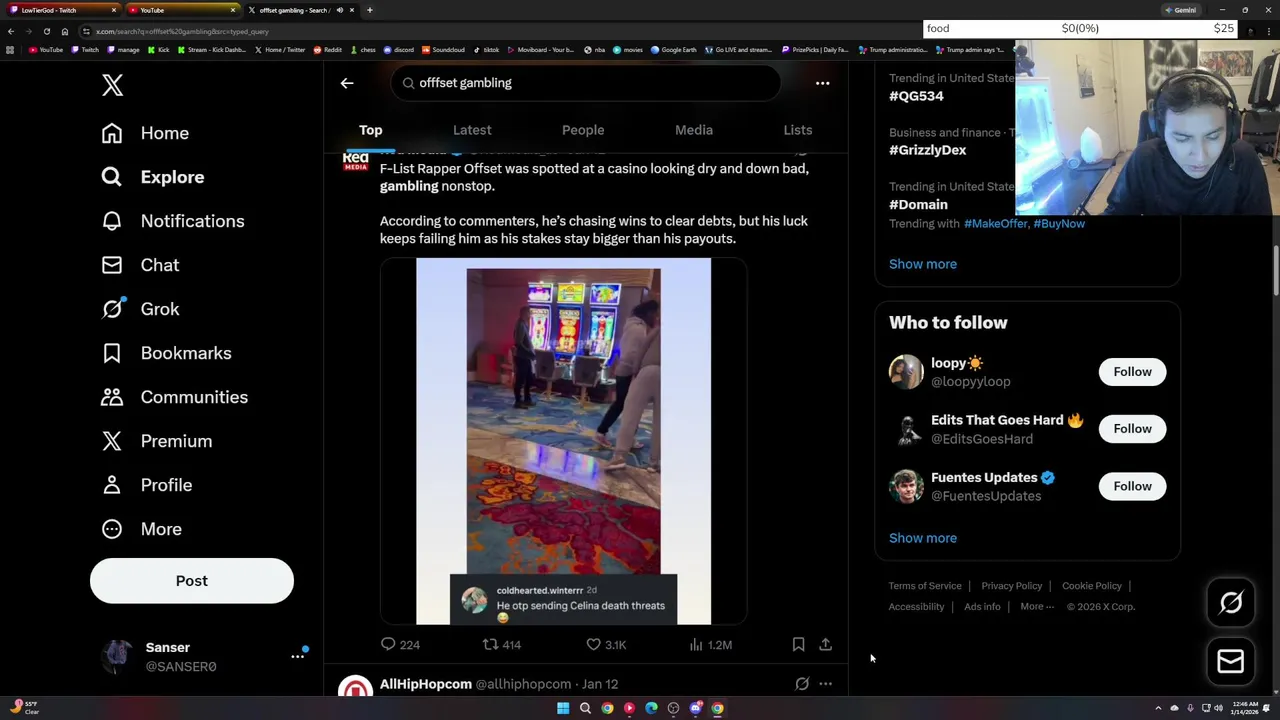The width and height of the screenshot is (1280, 720).
Task: Open the More menu in the sidebar
Action: click(141, 529)
